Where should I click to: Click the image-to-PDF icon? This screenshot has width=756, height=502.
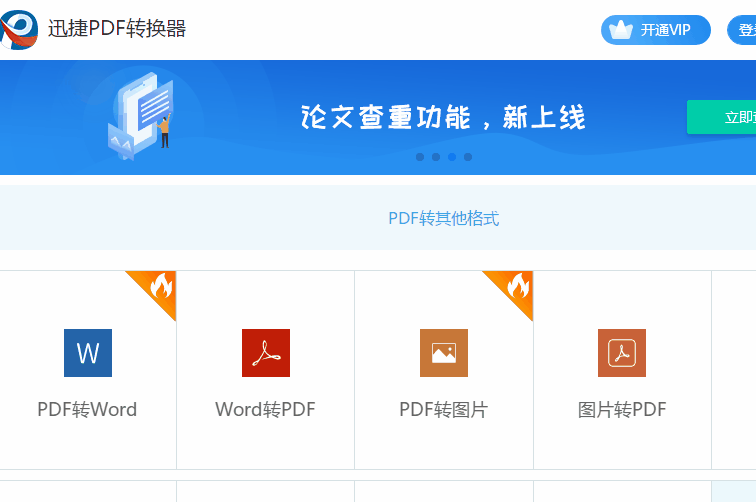[622, 353]
